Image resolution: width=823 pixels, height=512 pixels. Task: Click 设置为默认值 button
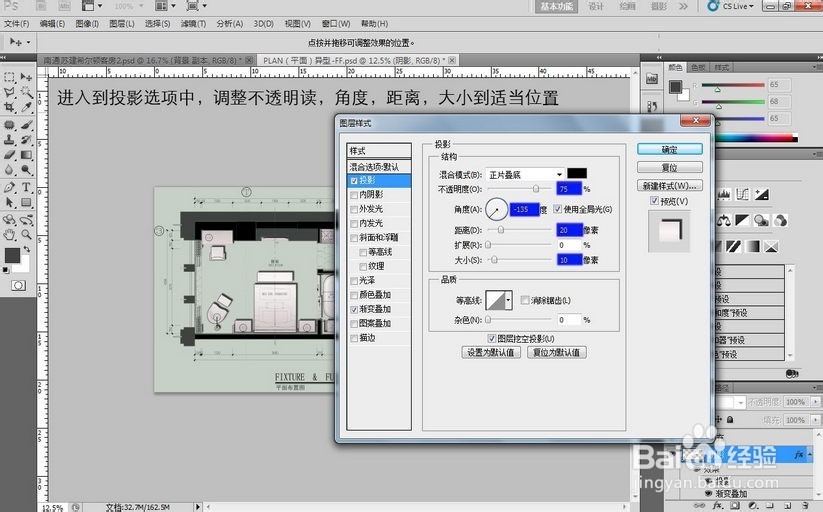click(x=491, y=352)
